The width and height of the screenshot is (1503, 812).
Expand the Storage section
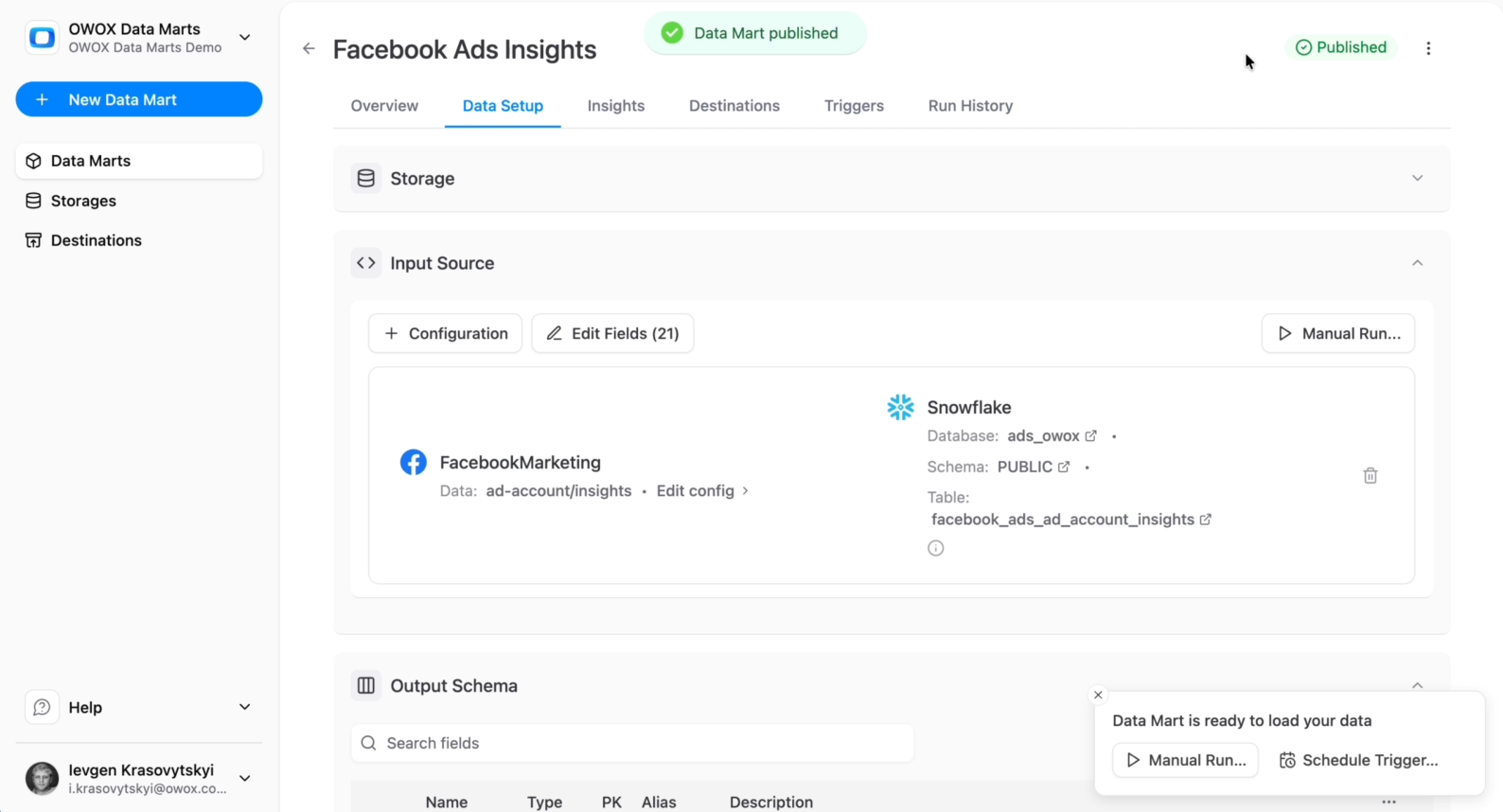coord(1417,178)
